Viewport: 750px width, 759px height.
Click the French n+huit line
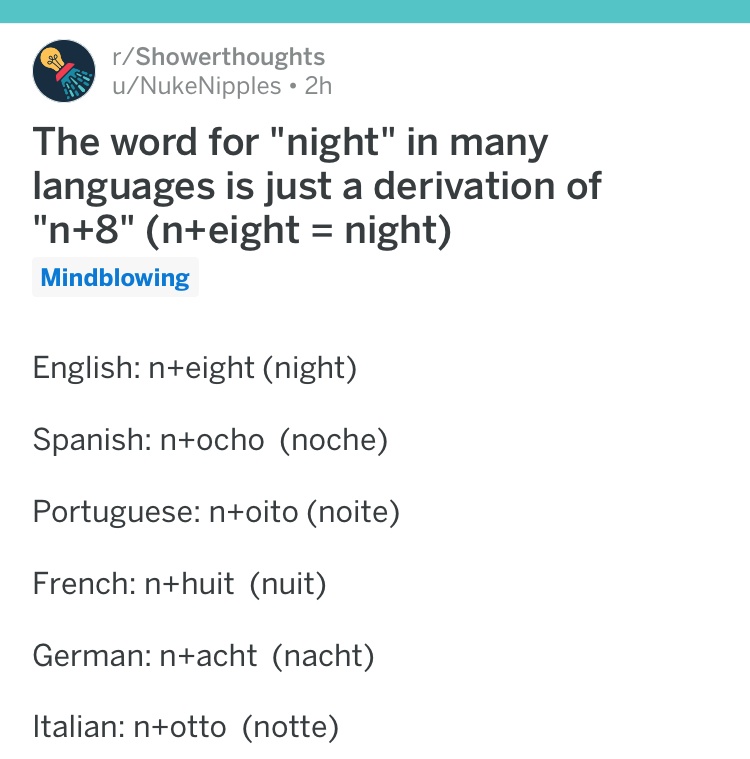pos(179,584)
